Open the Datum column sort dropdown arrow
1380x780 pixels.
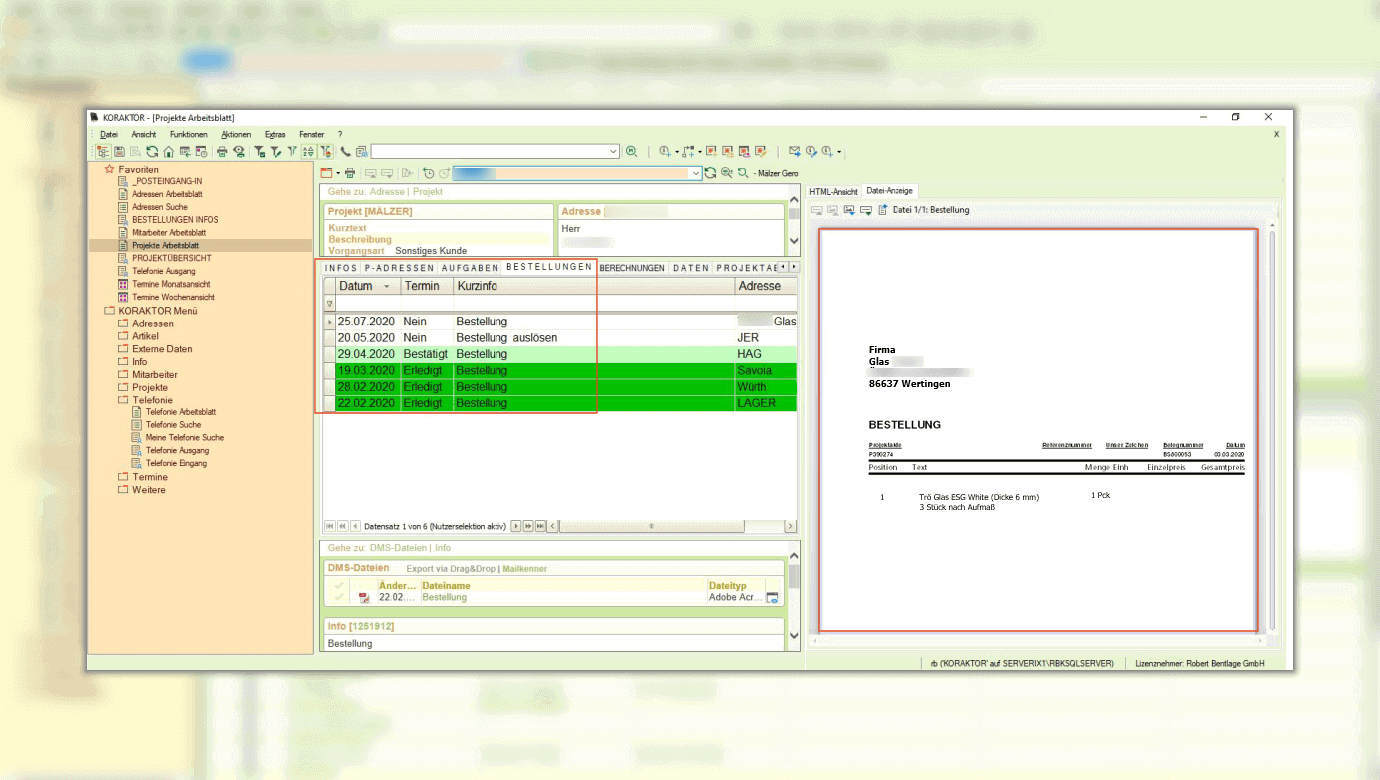(387, 286)
